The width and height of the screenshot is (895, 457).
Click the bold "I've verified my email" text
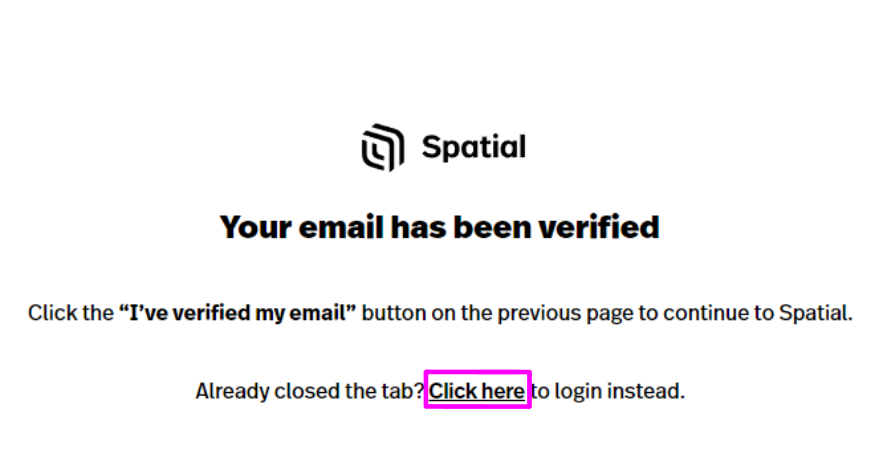tap(237, 313)
